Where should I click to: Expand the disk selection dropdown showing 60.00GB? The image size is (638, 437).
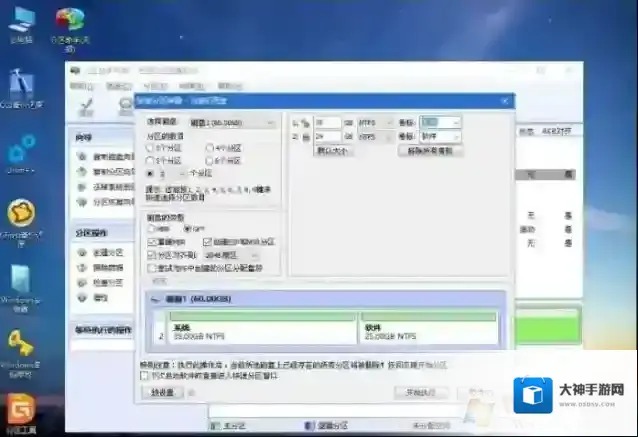coord(239,122)
